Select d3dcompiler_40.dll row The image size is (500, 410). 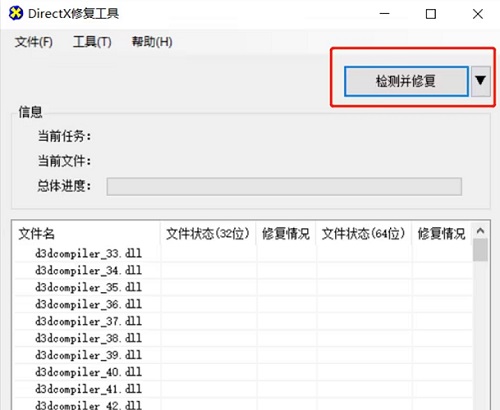point(243,372)
